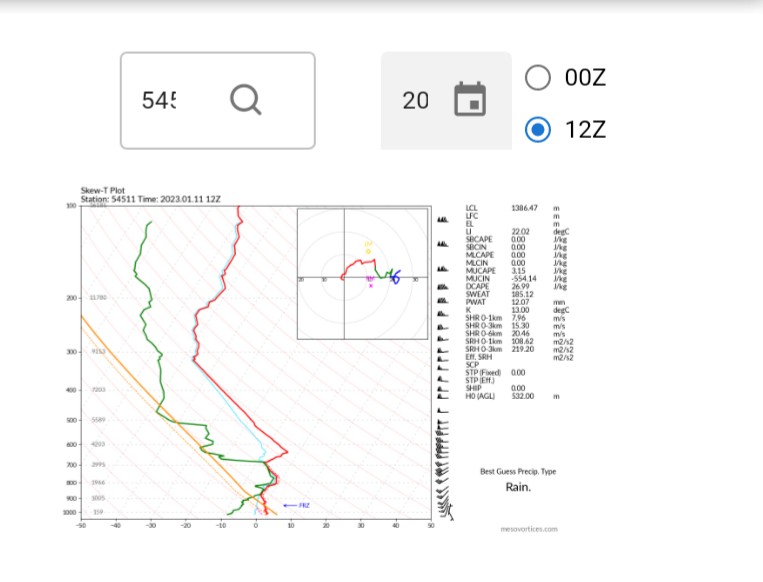This screenshot has width=763, height=582.
Task: Click the Best Guess Precip. Type heading
Action: pyautogui.click(x=518, y=471)
